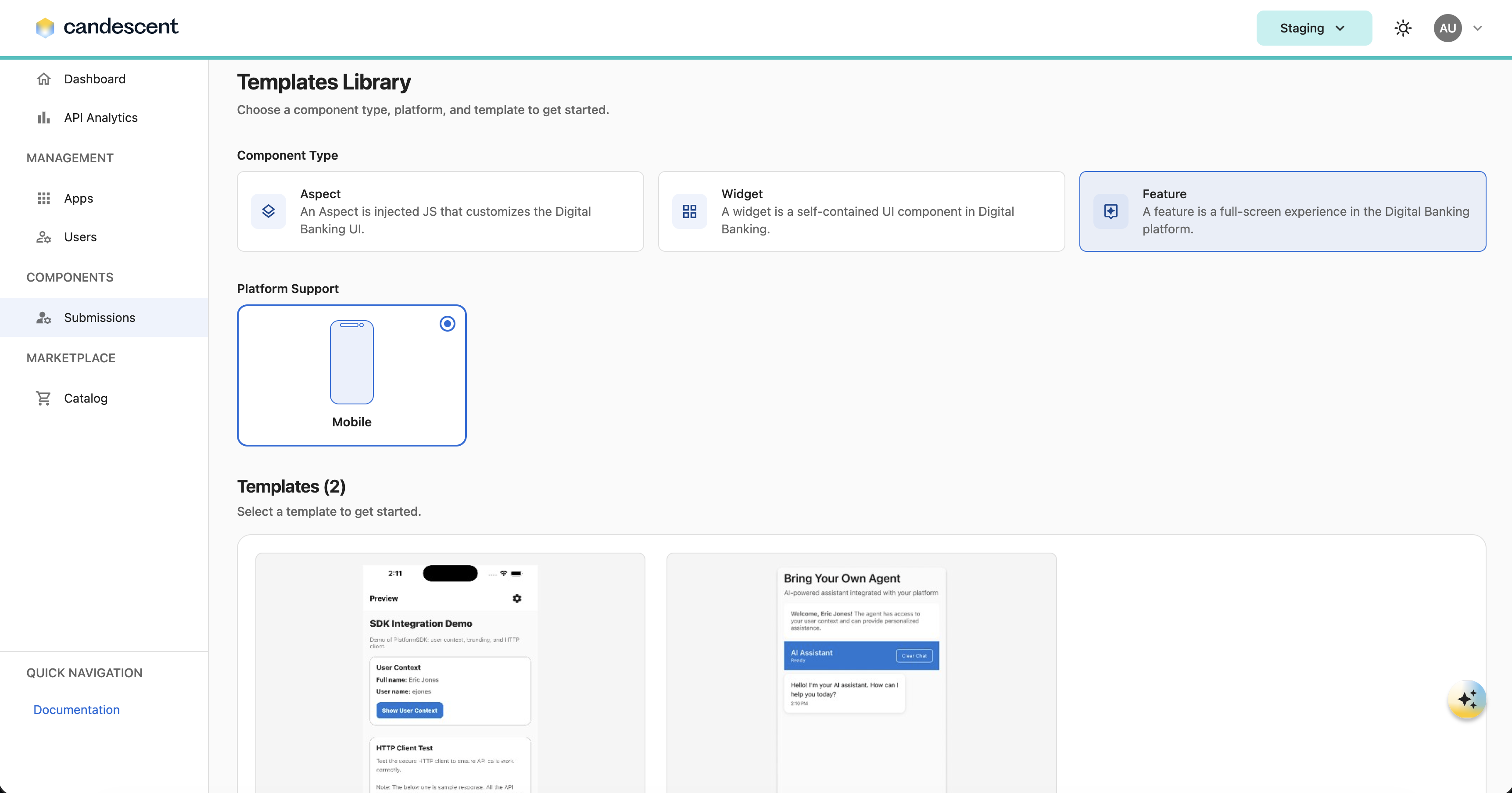Click the candescent logo icon
Screen dimensions: 1512x793
click(x=45, y=27)
